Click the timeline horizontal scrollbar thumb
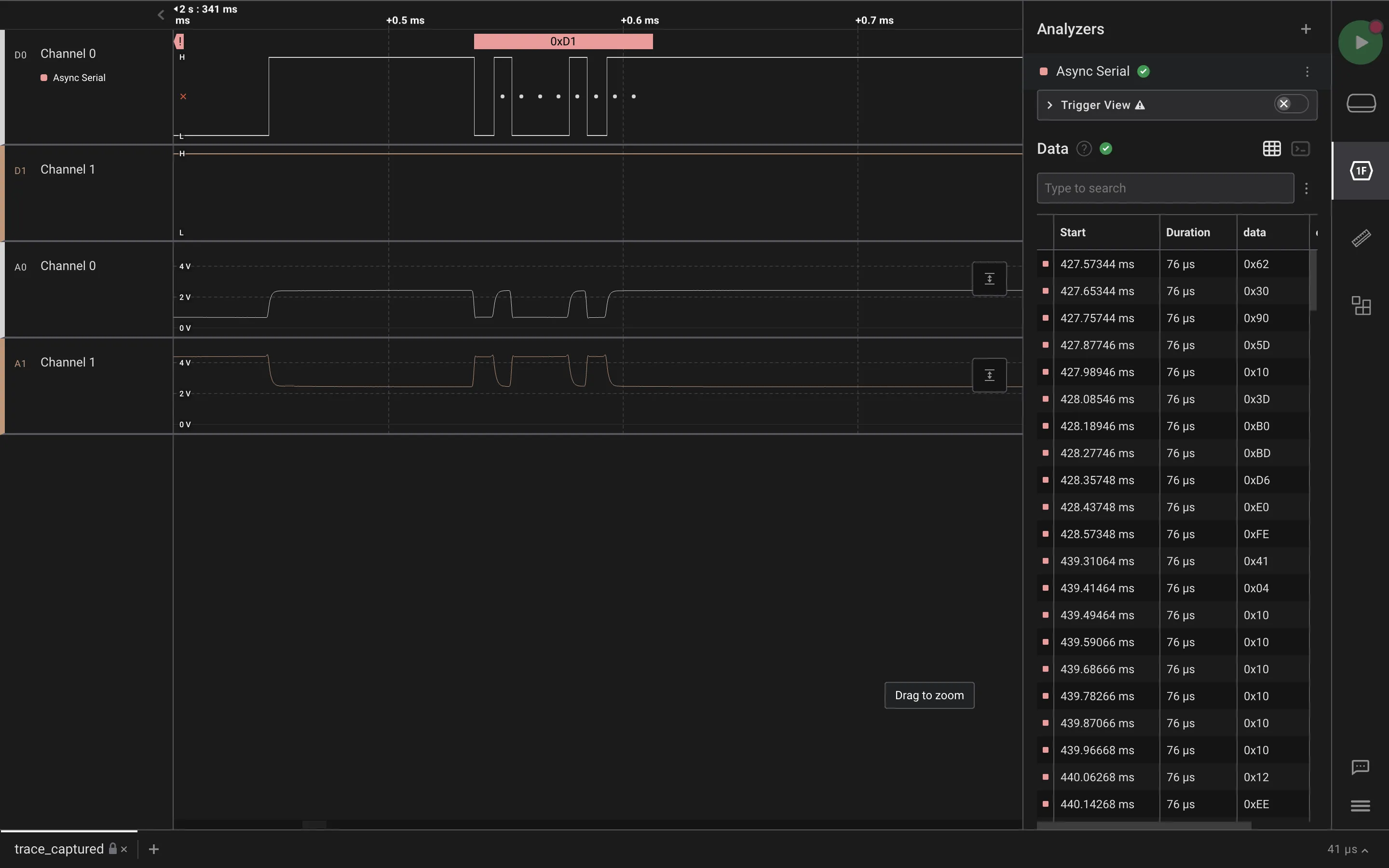The width and height of the screenshot is (1389, 868). (314, 825)
